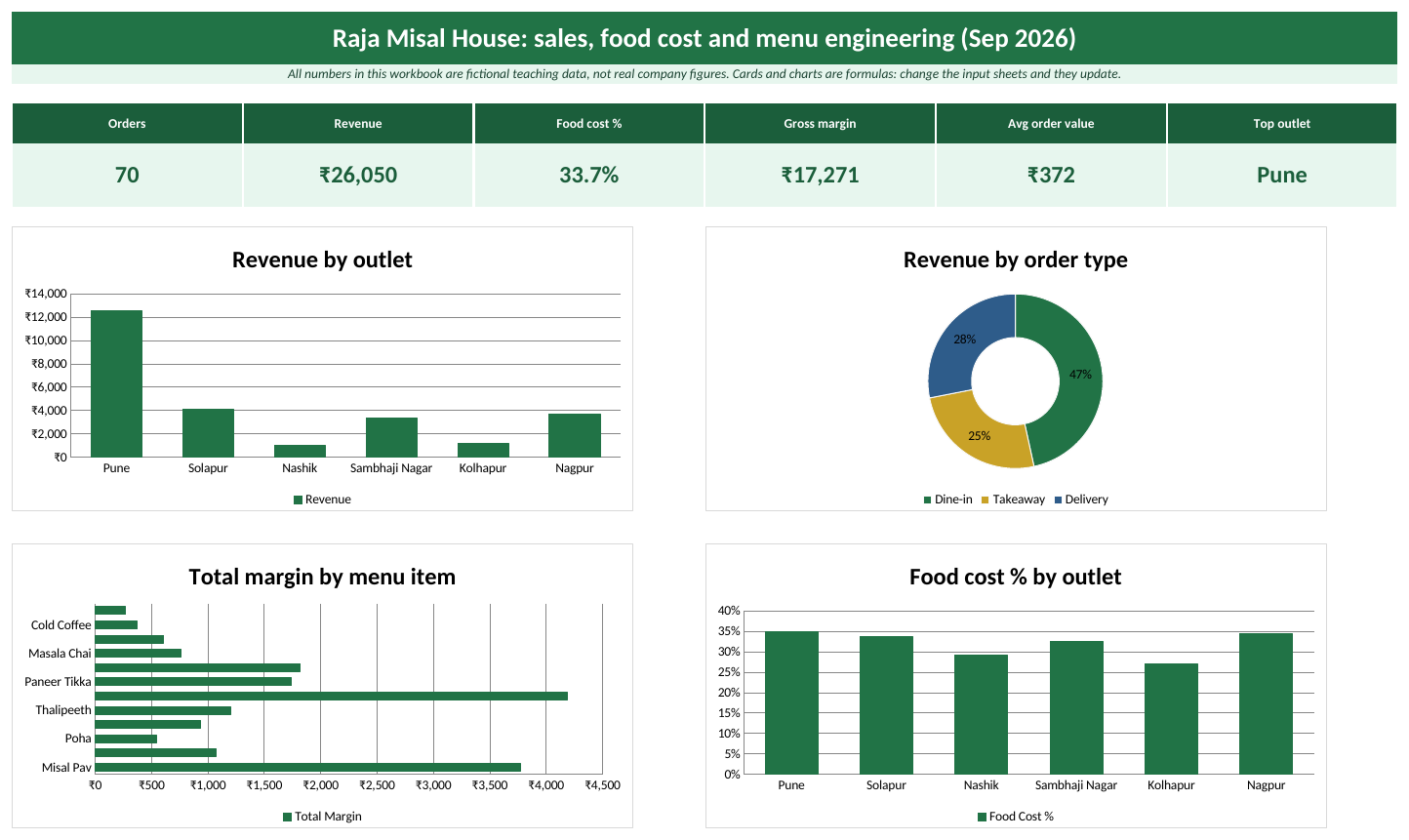Click the Orders card header
Viewport: 1409px width, 840px height.
point(127,124)
